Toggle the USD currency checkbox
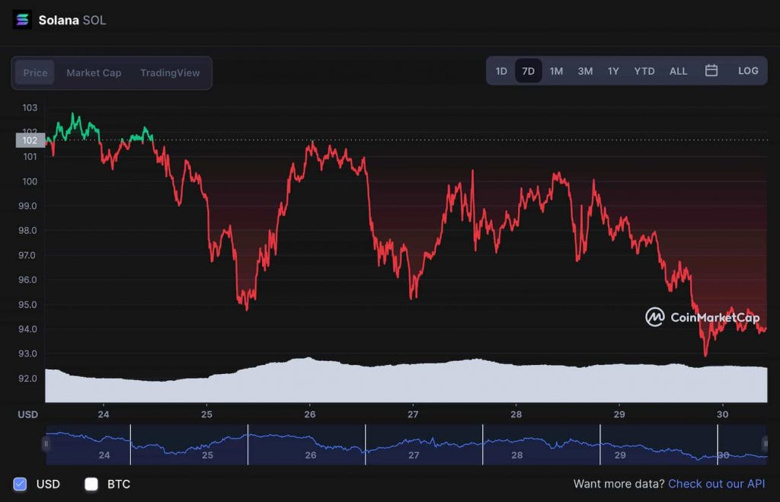This screenshot has width=780, height=502. click(21, 484)
